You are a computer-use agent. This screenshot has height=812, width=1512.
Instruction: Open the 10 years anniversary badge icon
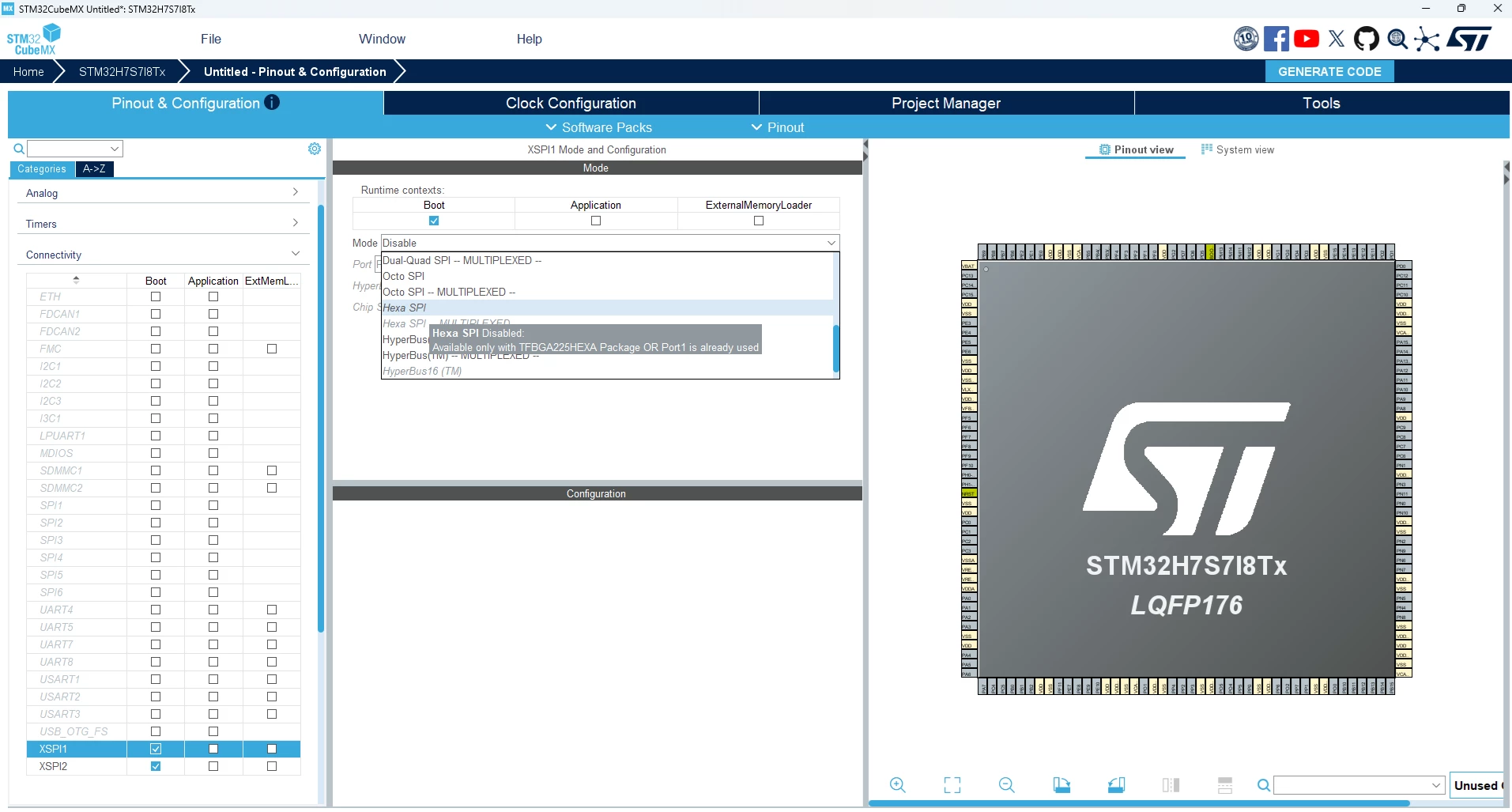[x=1246, y=39]
